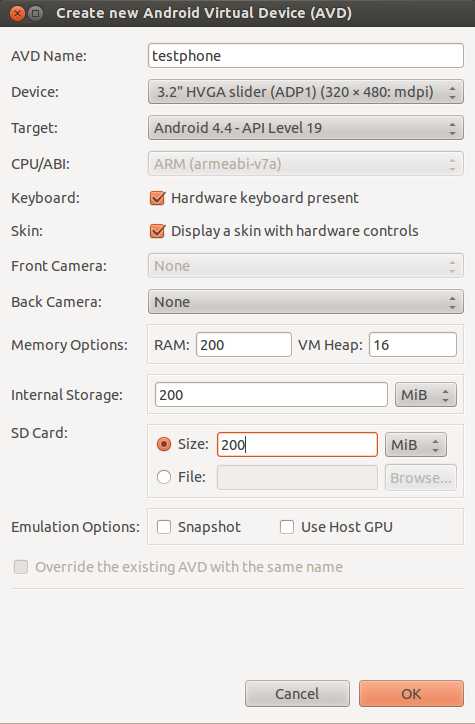Click the Internal Storage value field
475x724 pixels.
(271, 395)
